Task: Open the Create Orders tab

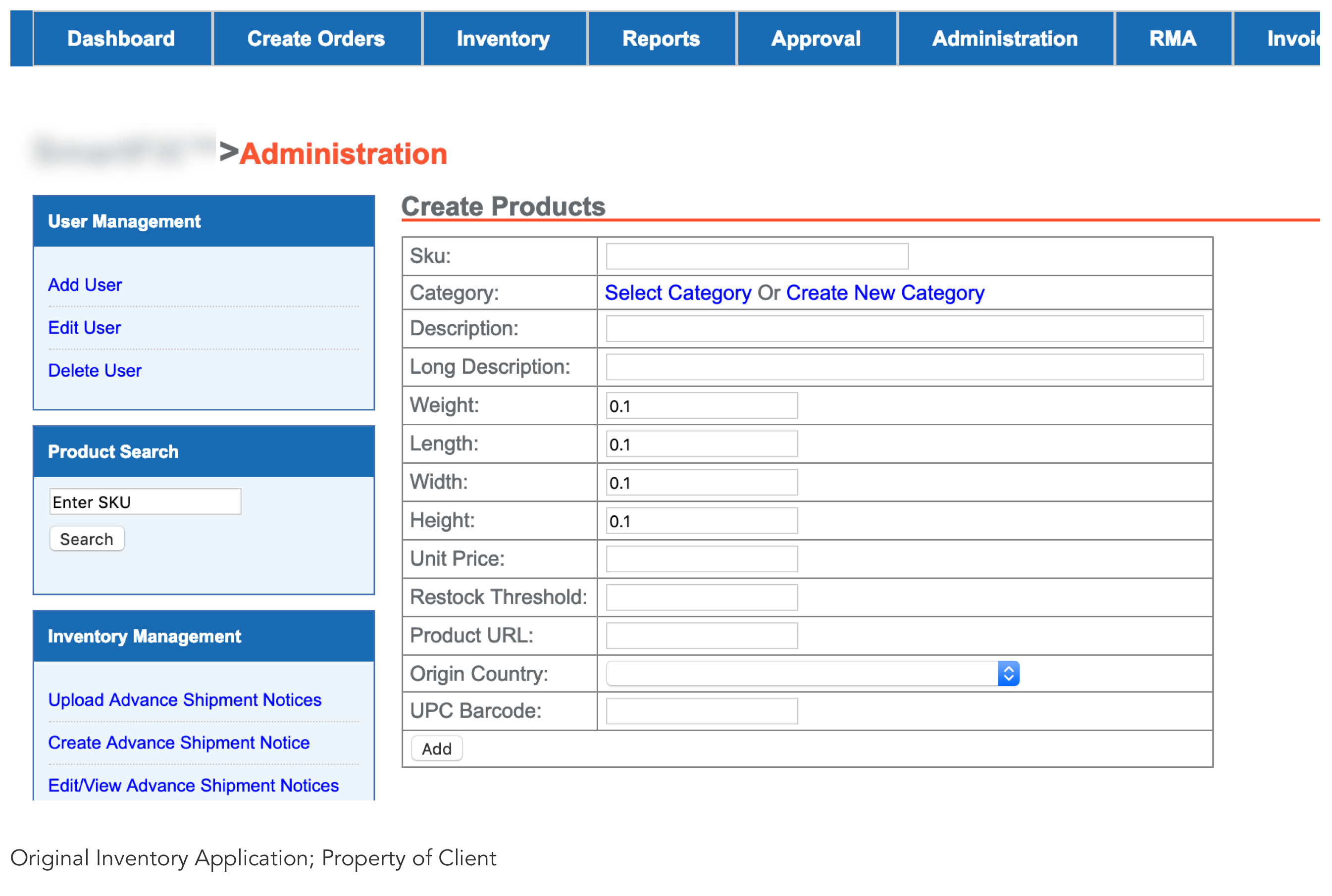Action: [316, 38]
